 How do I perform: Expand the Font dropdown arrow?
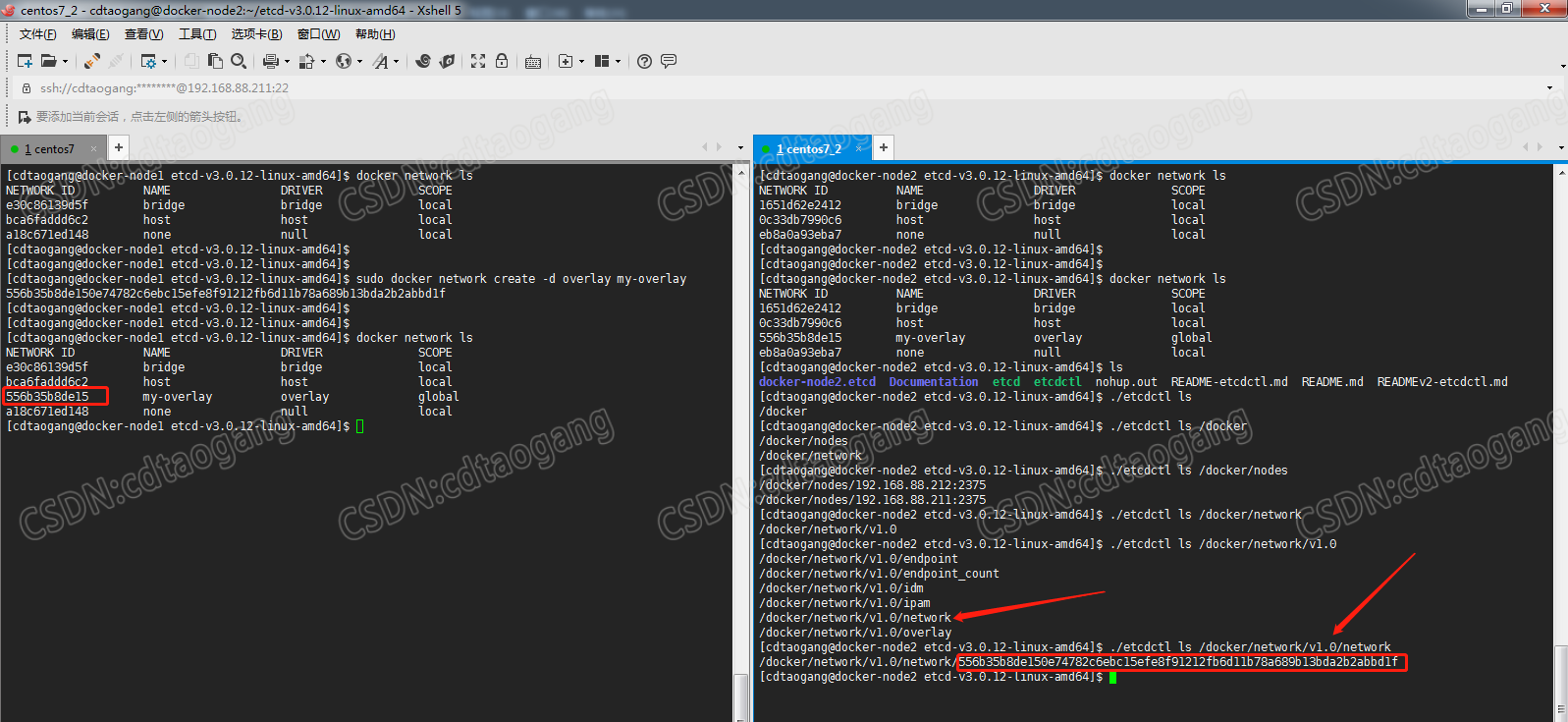[x=396, y=61]
